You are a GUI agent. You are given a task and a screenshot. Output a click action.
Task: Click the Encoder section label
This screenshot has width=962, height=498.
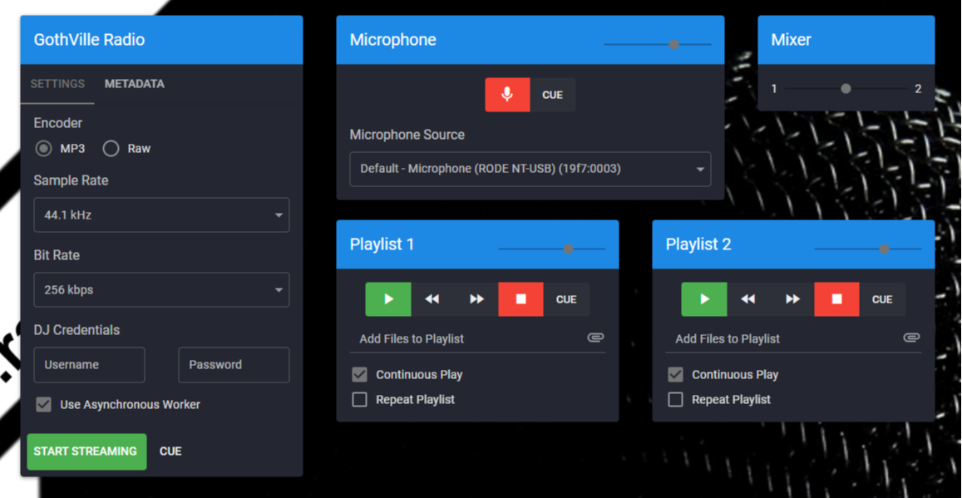tap(58, 123)
